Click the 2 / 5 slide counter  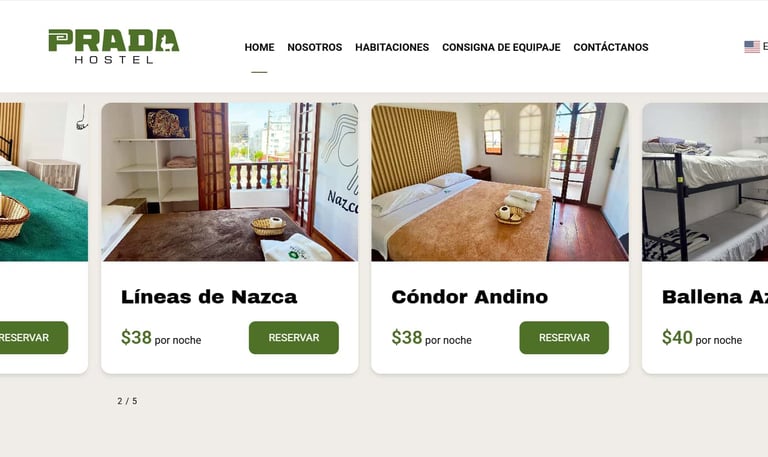127,401
